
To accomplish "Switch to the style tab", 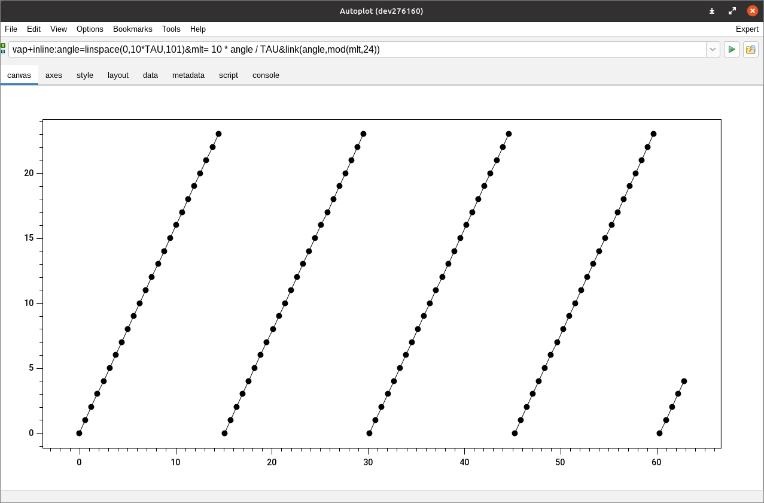I will coord(85,75).
